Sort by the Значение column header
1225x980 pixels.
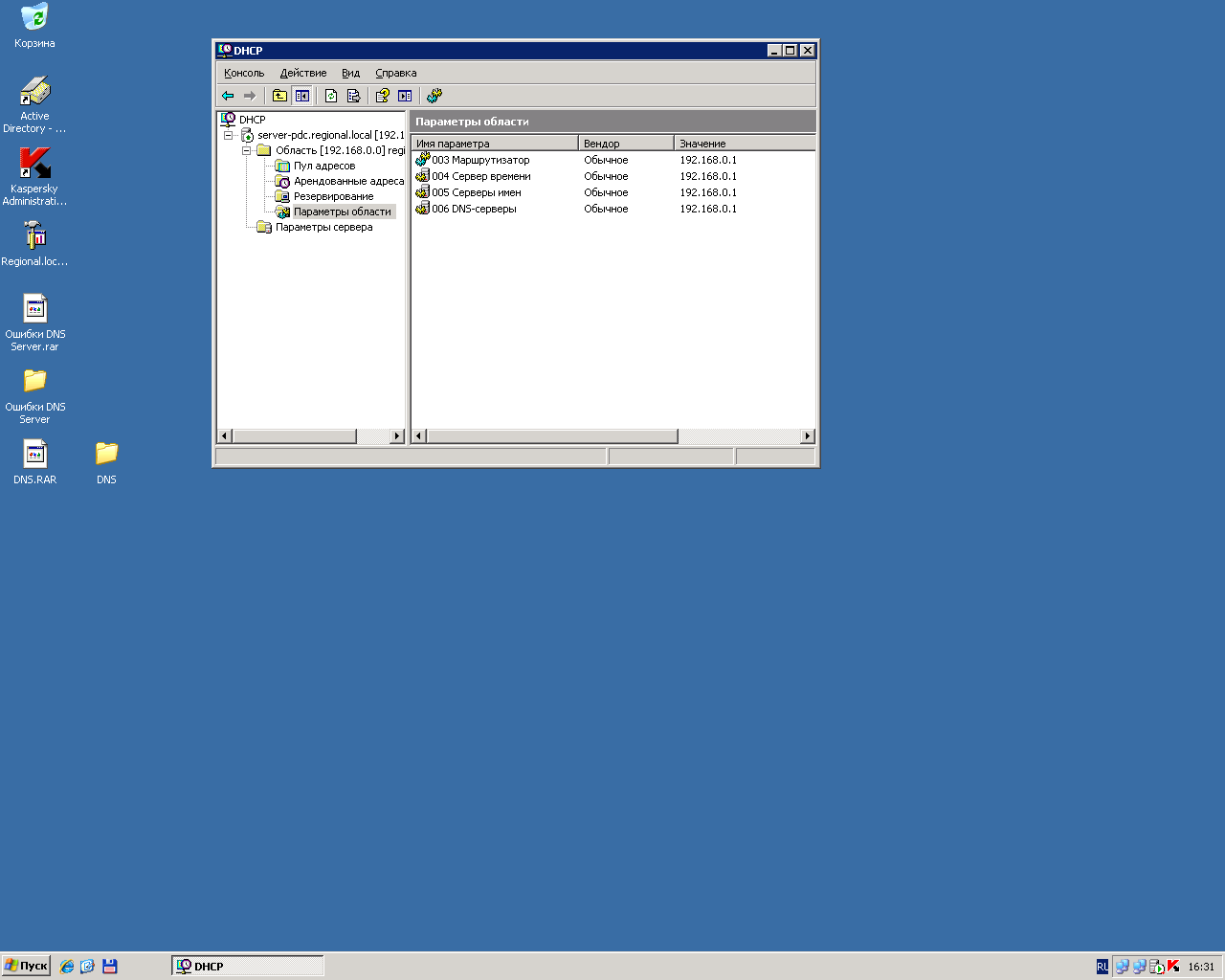pos(745,143)
